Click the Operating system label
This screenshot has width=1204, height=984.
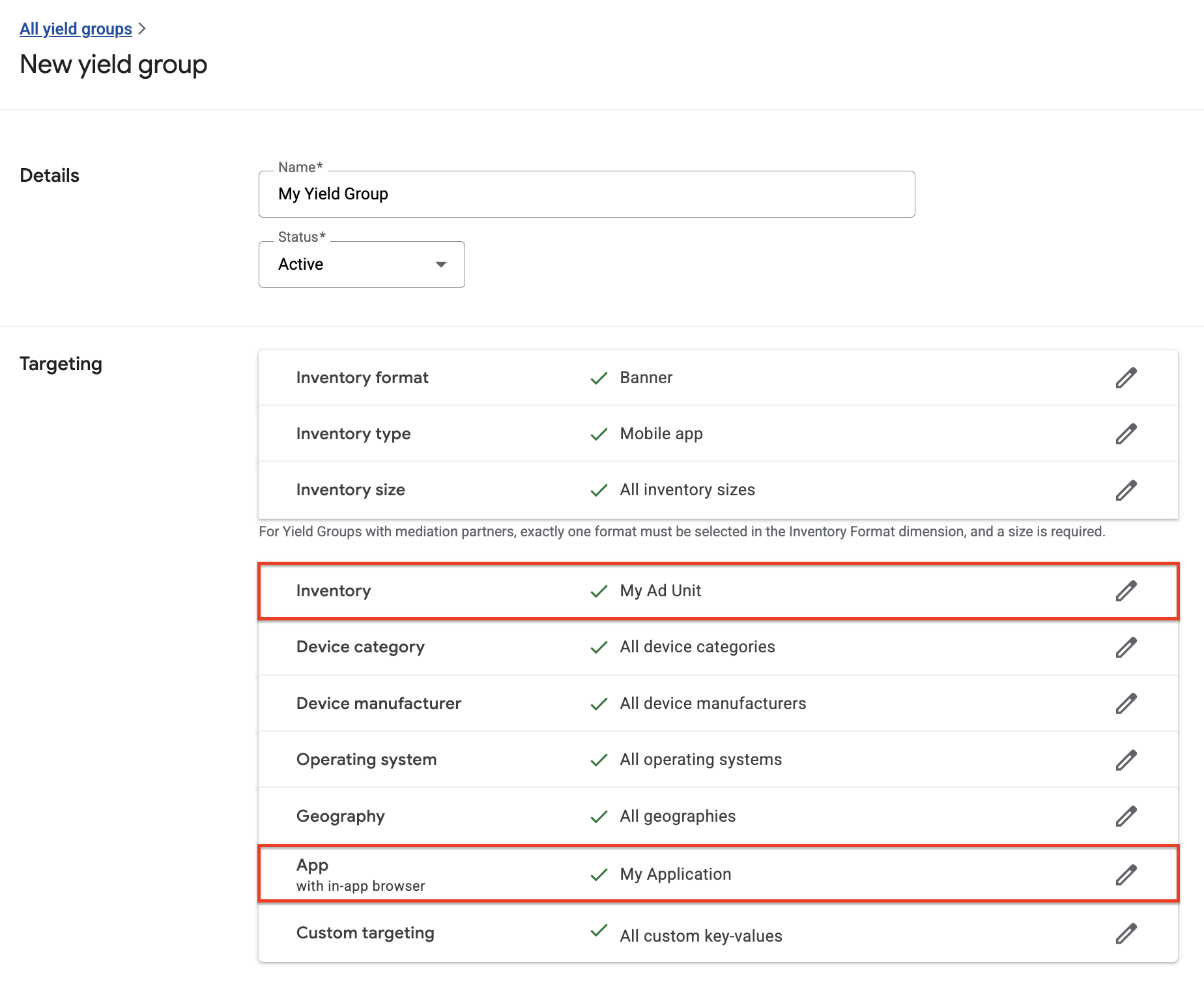366,760
